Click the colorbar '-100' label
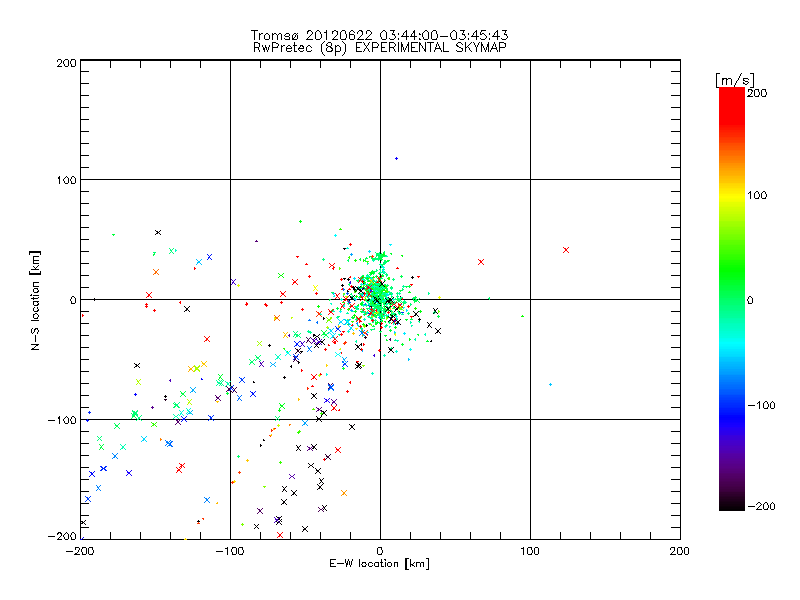This screenshot has height=600, width=800. click(x=761, y=405)
